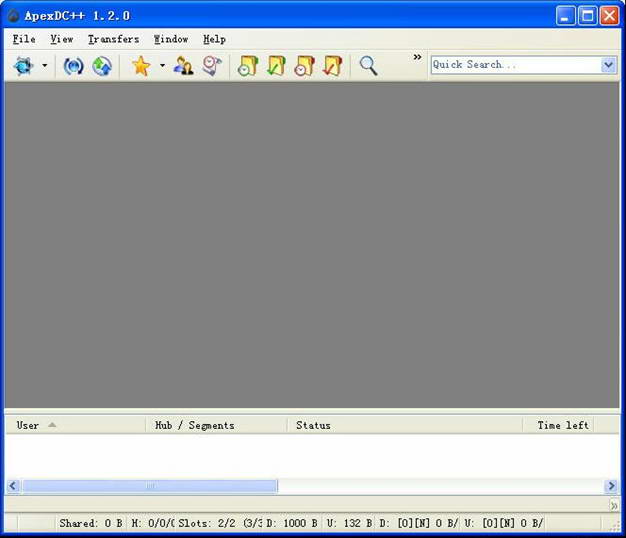Open the Window menu

[x=171, y=39]
